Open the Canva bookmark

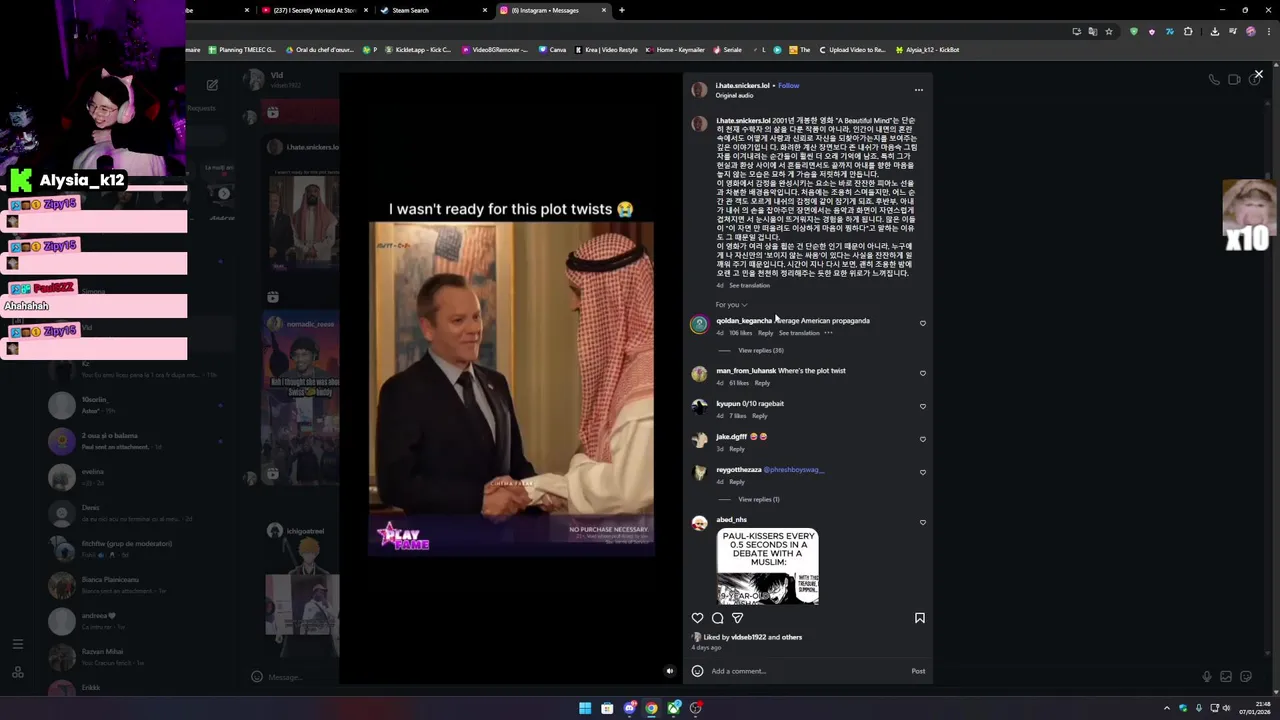point(553,50)
